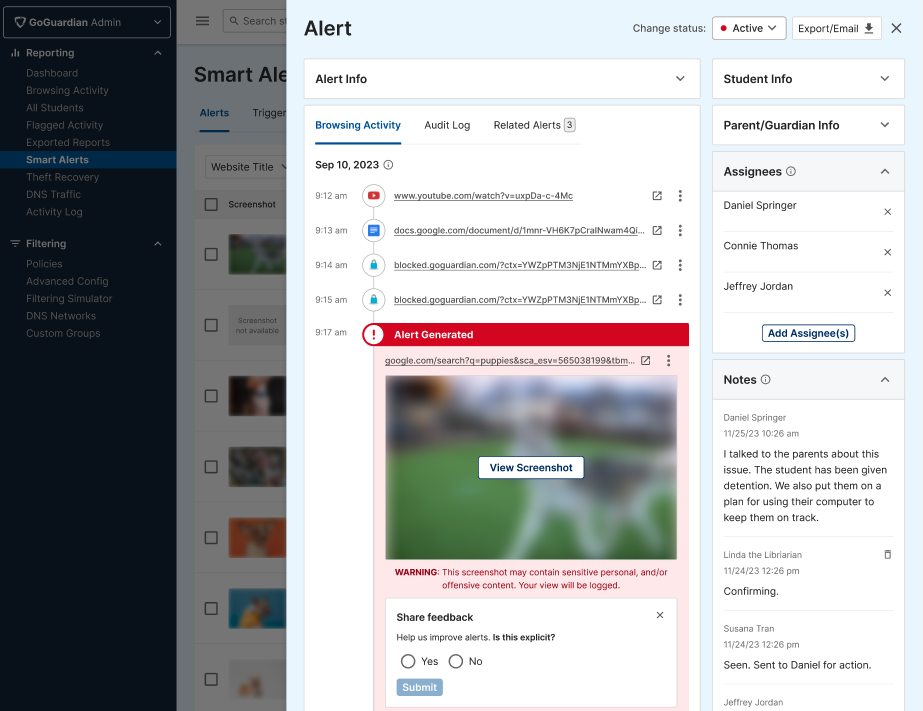Click the blocked lock icon at 9:15 am
This screenshot has width=923, height=711.
click(373, 300)
